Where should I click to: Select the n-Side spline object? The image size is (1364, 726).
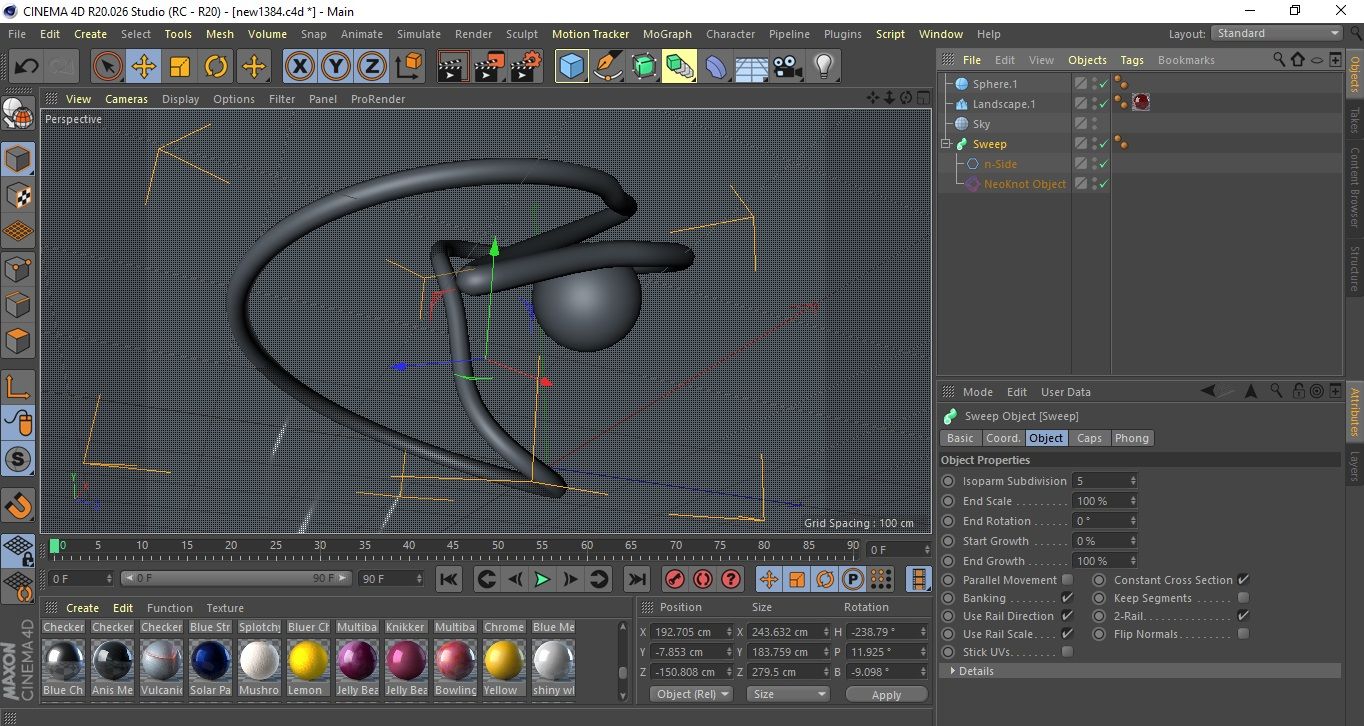pos(1000,164)
